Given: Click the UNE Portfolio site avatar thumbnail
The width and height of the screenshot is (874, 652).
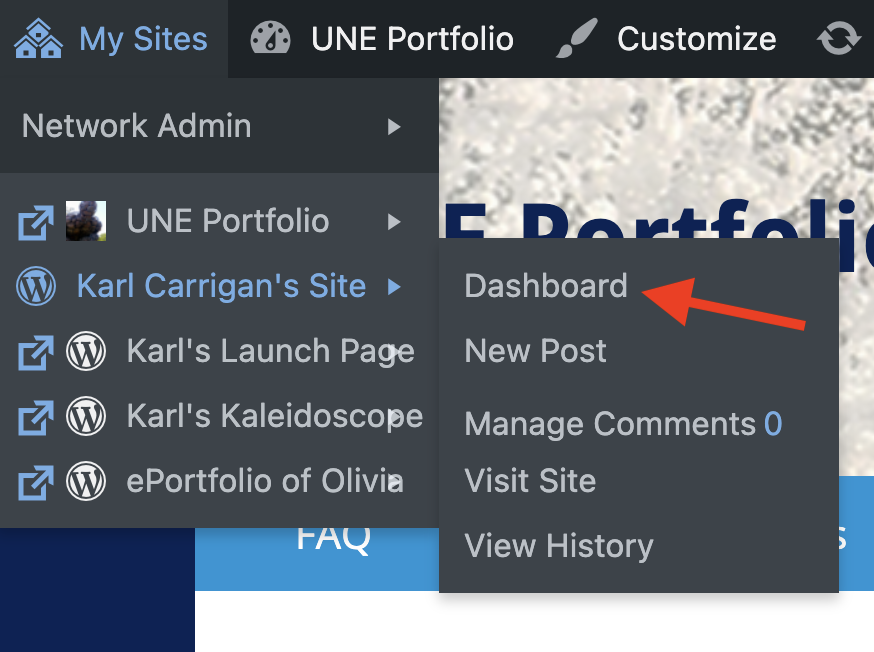Looking at the screenshot, I should [x=86, y=221].
